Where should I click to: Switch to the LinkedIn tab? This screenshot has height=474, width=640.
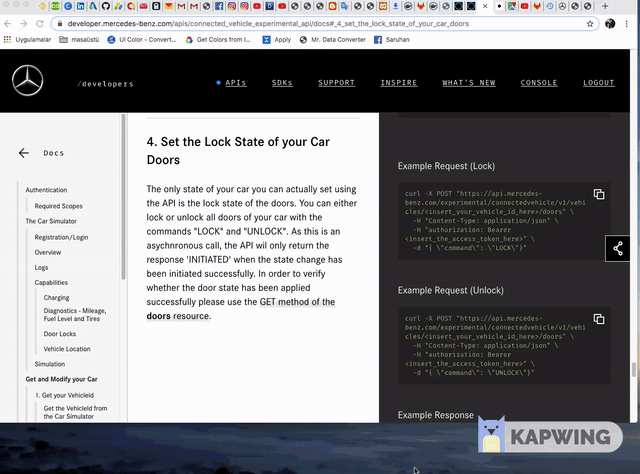80,6
